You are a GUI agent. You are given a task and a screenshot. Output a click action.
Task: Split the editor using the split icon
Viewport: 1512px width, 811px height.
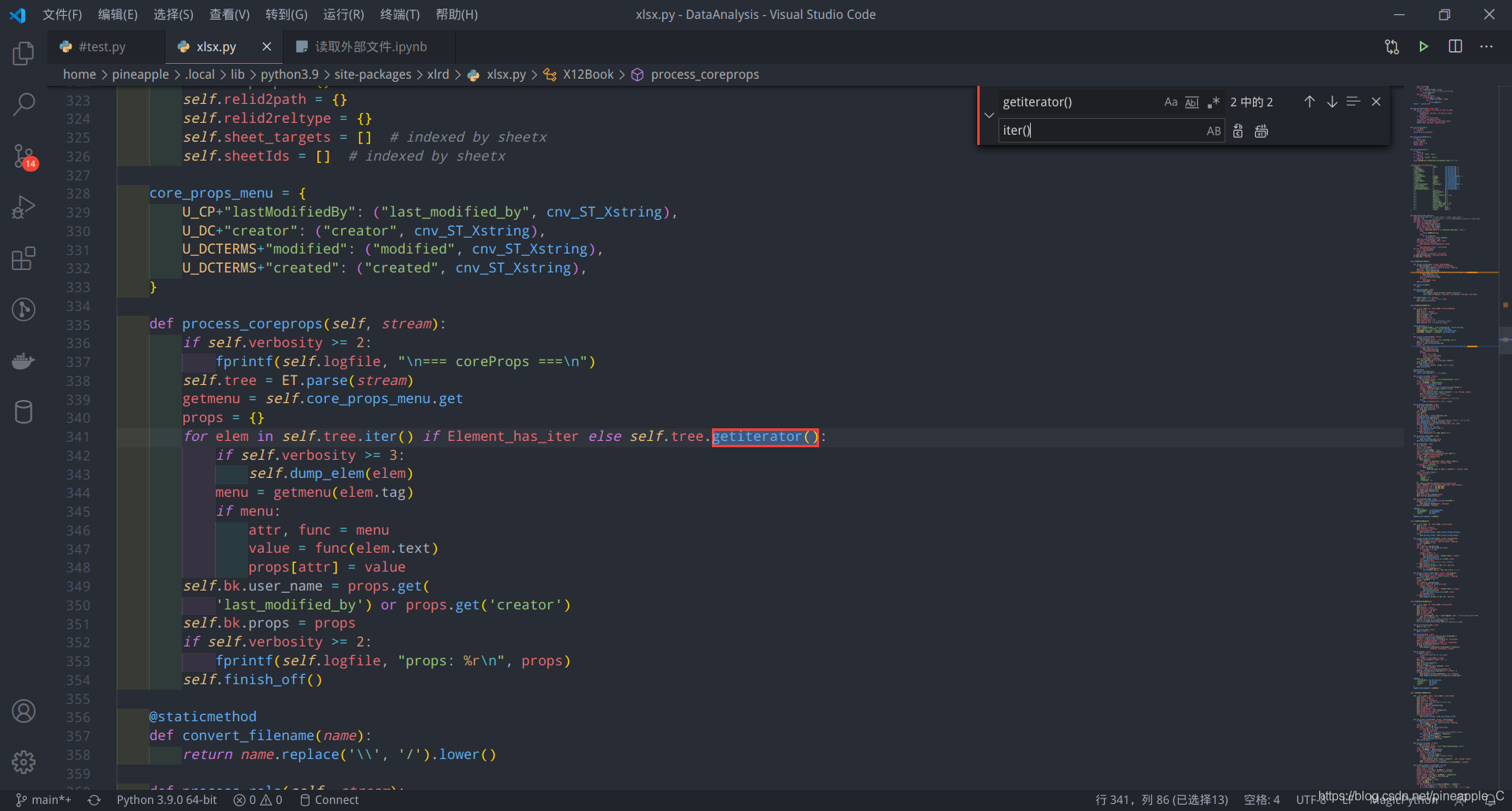pos(1455,46)
